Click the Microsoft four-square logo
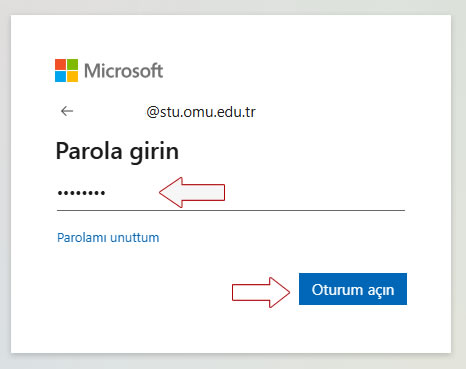466x369 pixels. [x=66, y=70]
